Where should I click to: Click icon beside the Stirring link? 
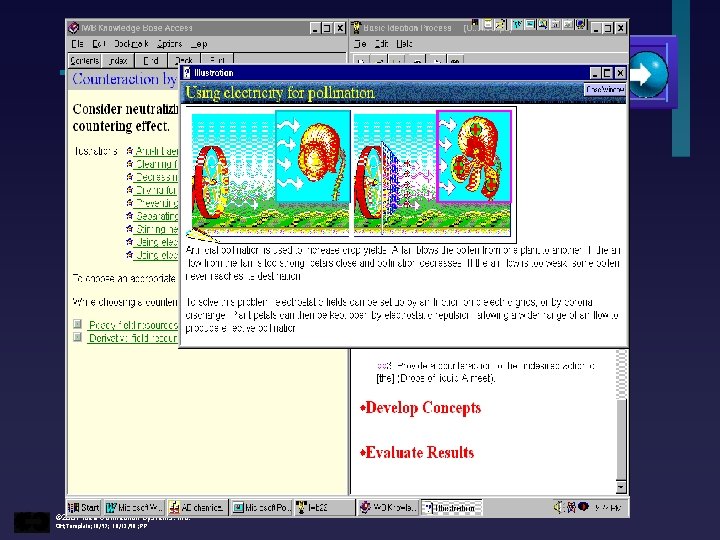(129, 229)
